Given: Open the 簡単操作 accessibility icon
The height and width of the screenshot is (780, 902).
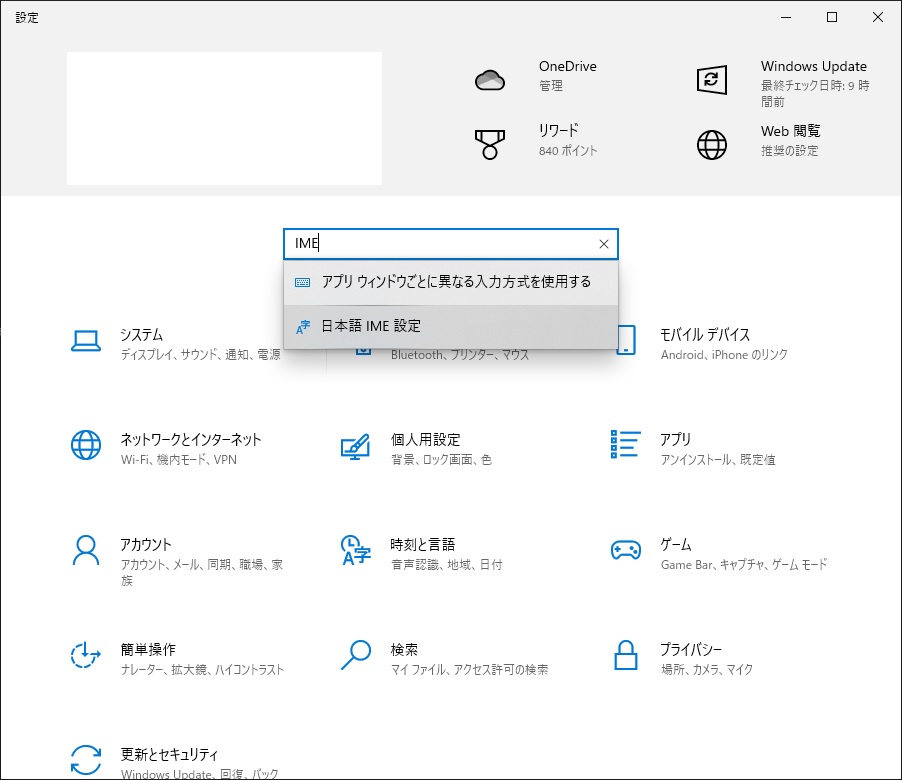Looking at the screenshot, I should (86, 655).
